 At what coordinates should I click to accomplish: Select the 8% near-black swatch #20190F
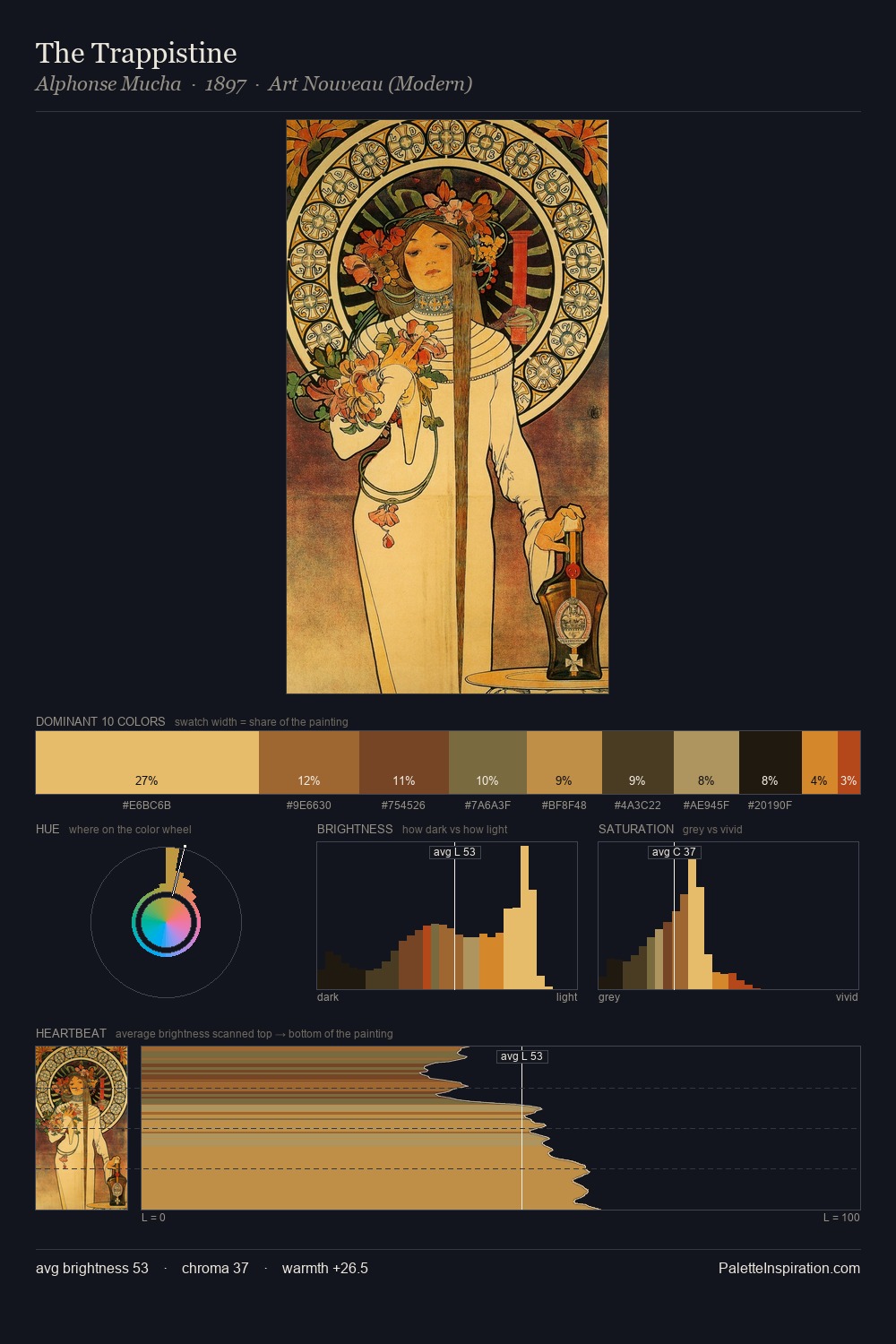tap(771, 762)
